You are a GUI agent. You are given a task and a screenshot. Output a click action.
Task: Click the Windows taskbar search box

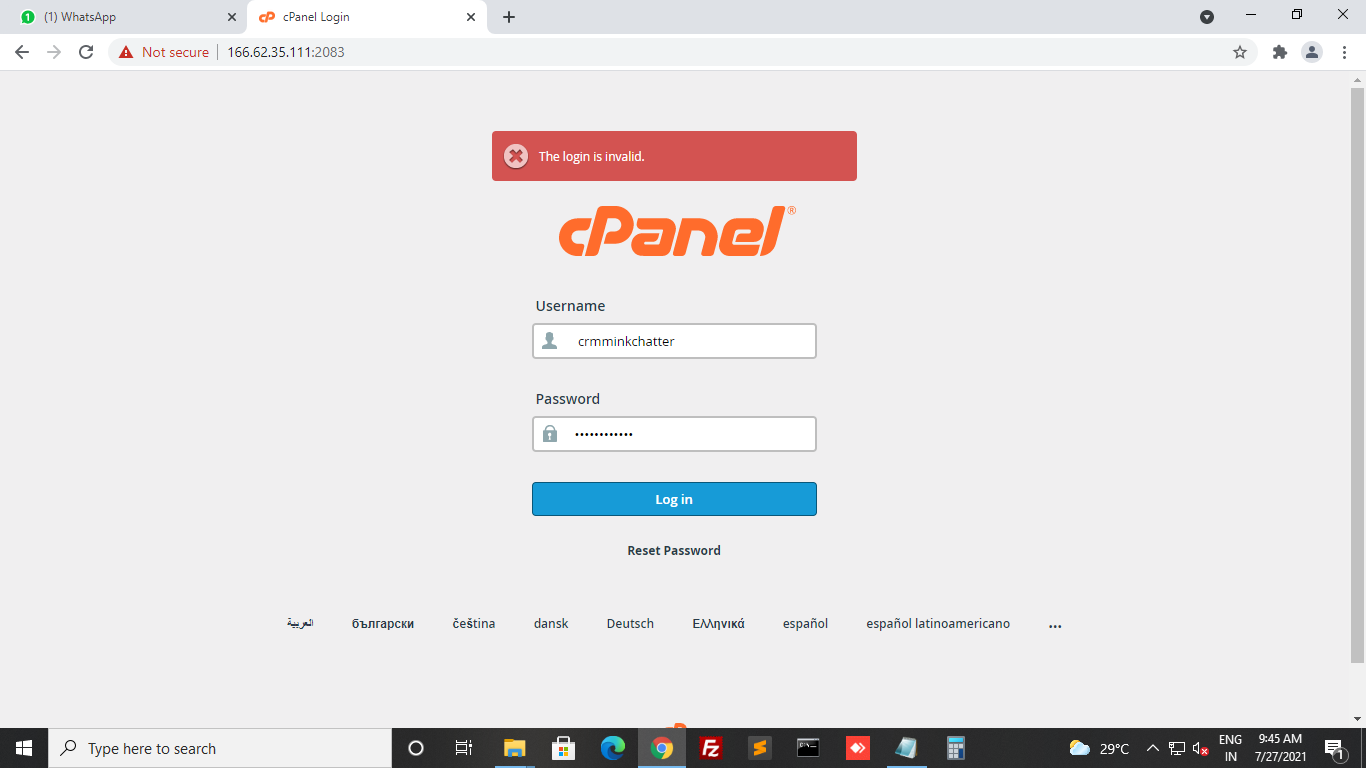point(220,748)
